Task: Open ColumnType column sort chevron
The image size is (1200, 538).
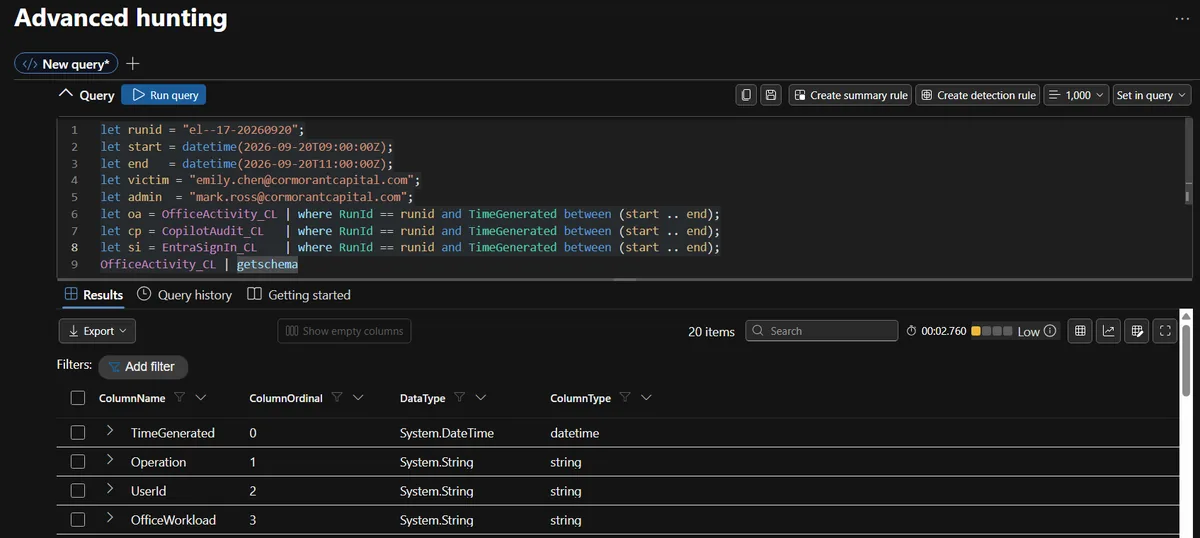Action: 646,398
